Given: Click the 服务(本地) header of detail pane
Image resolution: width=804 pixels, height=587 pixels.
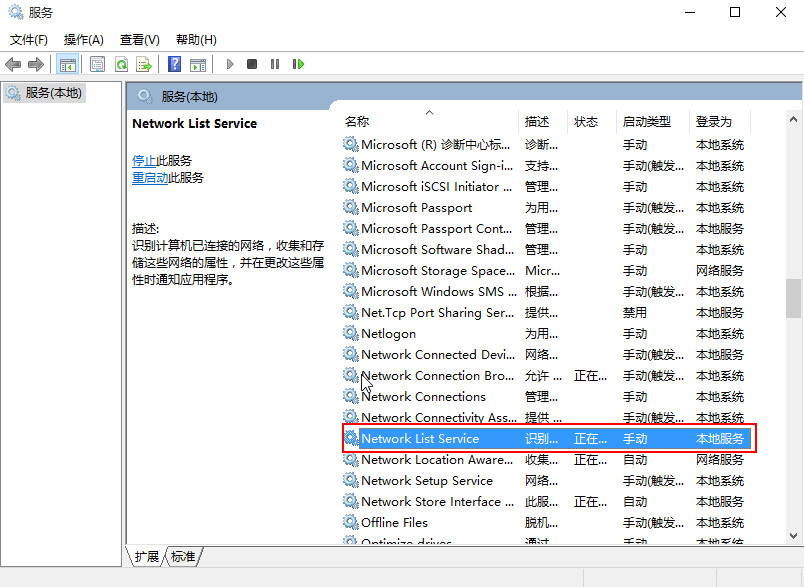Looking at the screenshot, I should coord(189,96).
